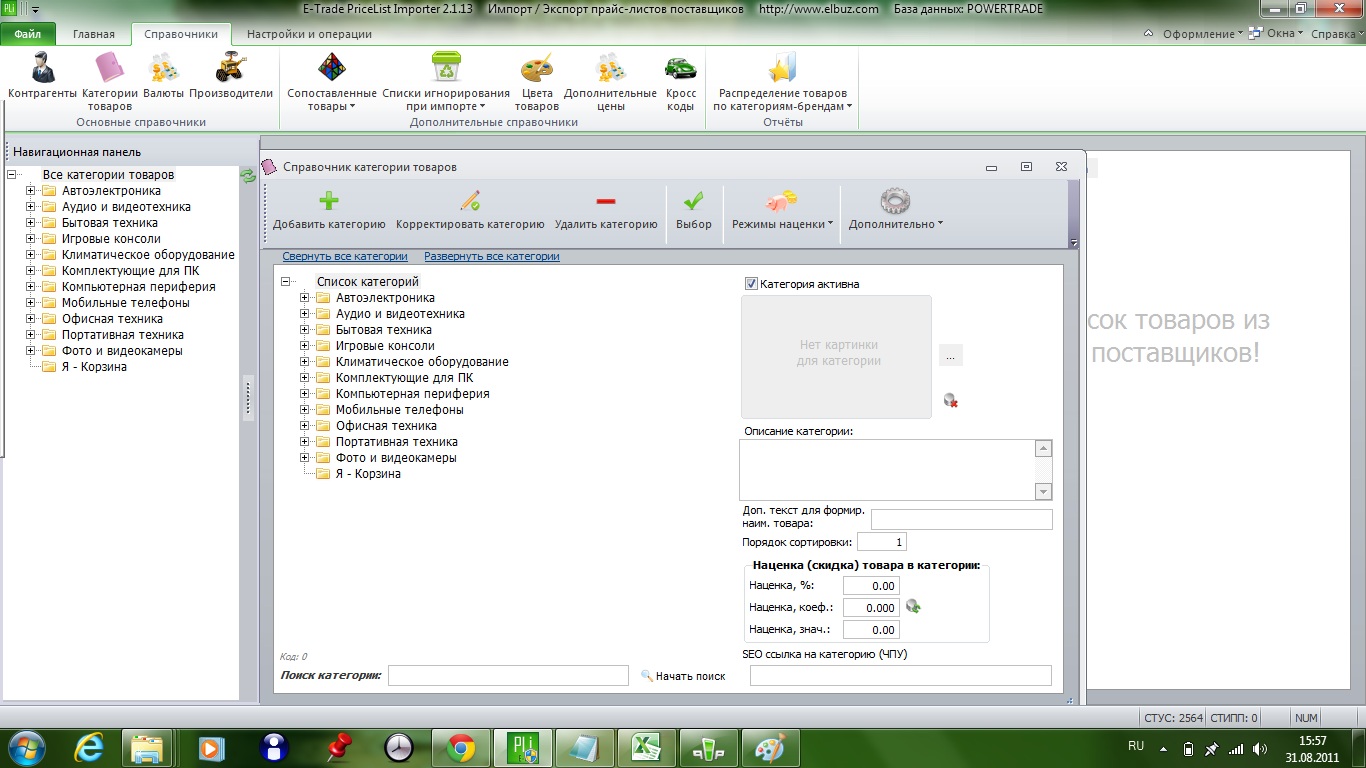
Task: Select Я - Корзина in Список категорий
Action: point(368,474)
